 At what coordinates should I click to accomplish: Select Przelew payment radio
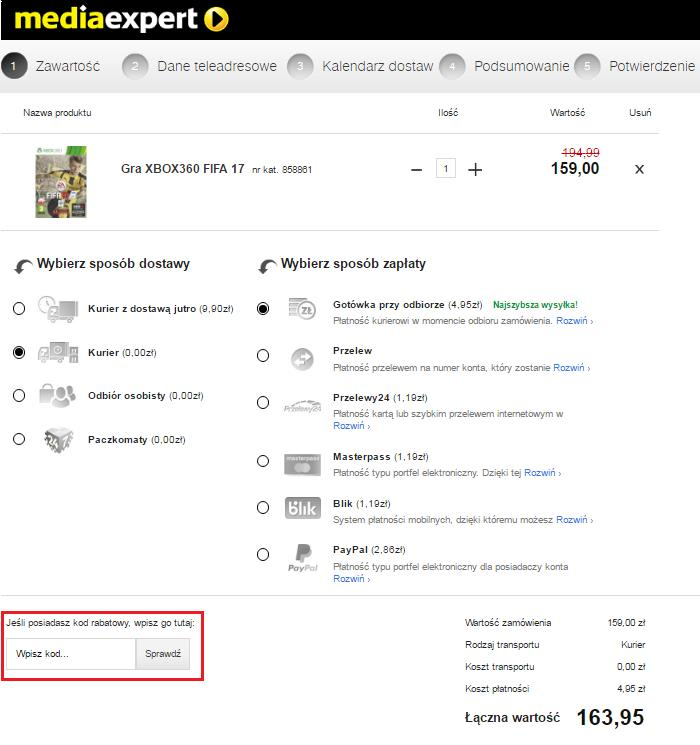[x=263, y=355]
